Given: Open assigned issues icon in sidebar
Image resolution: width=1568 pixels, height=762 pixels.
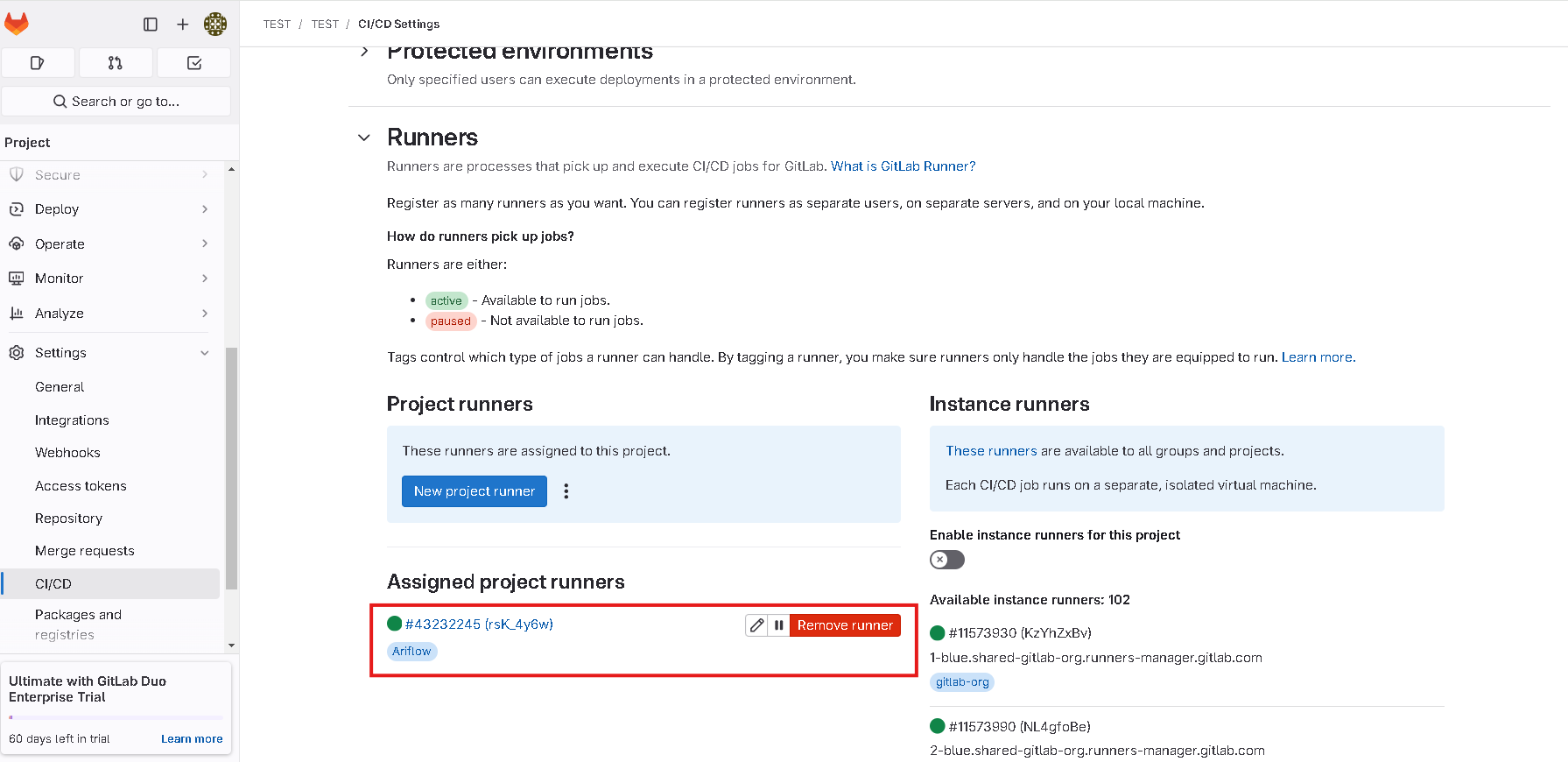Looking at the screenshot, I should tap(38, 63).
